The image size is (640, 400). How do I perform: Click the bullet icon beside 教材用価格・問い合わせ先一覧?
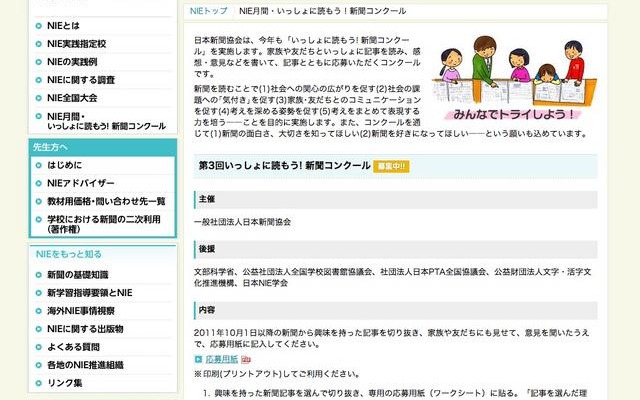pyautogui.click(x=39, y=201)
